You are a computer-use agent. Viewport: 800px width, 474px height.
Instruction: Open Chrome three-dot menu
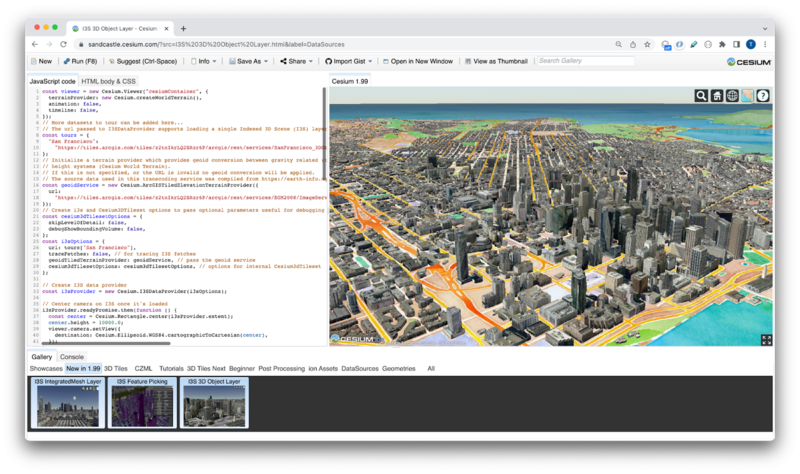(x=765, y=44)
